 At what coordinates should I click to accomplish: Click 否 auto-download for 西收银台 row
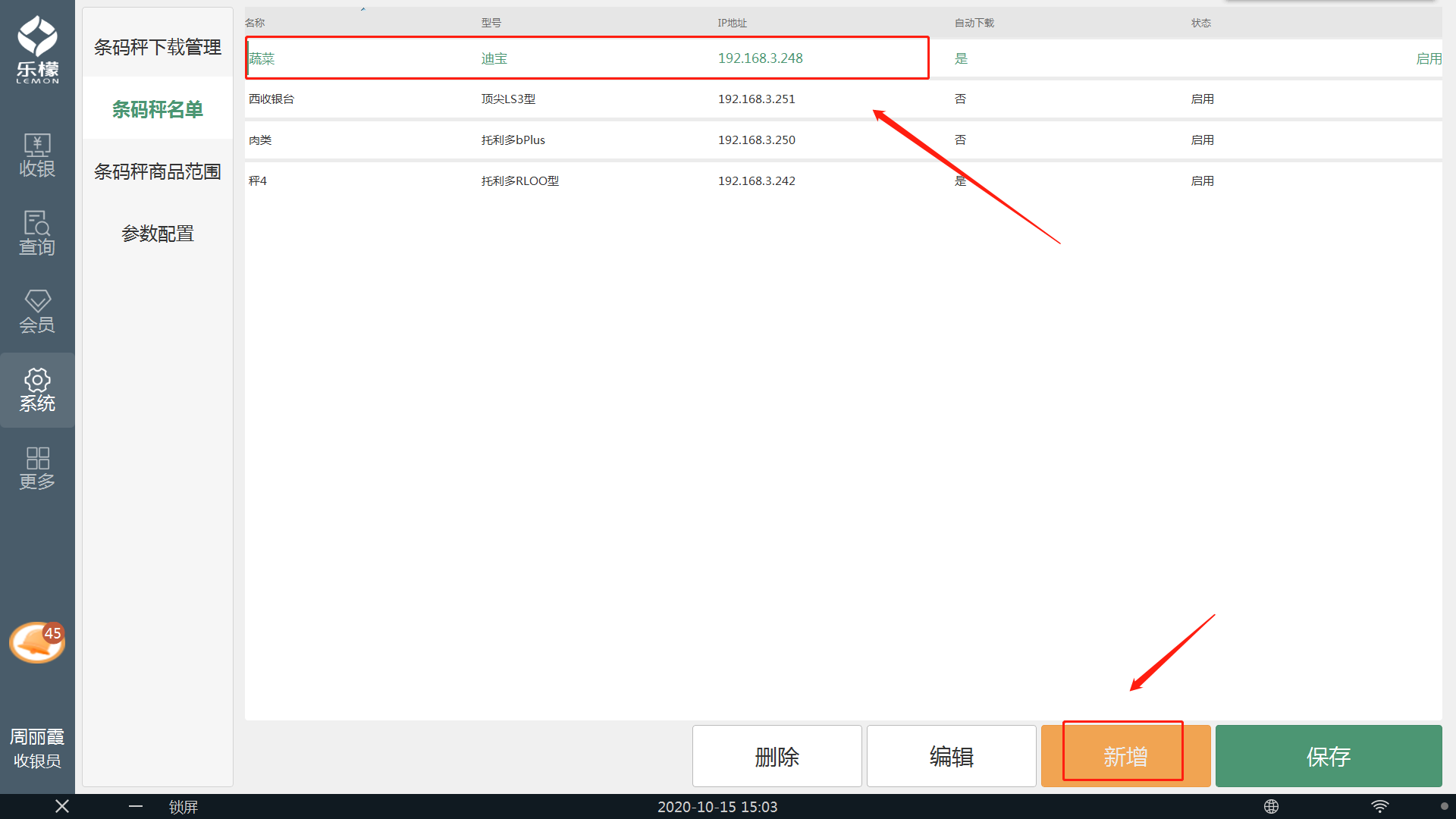(960, 99)
